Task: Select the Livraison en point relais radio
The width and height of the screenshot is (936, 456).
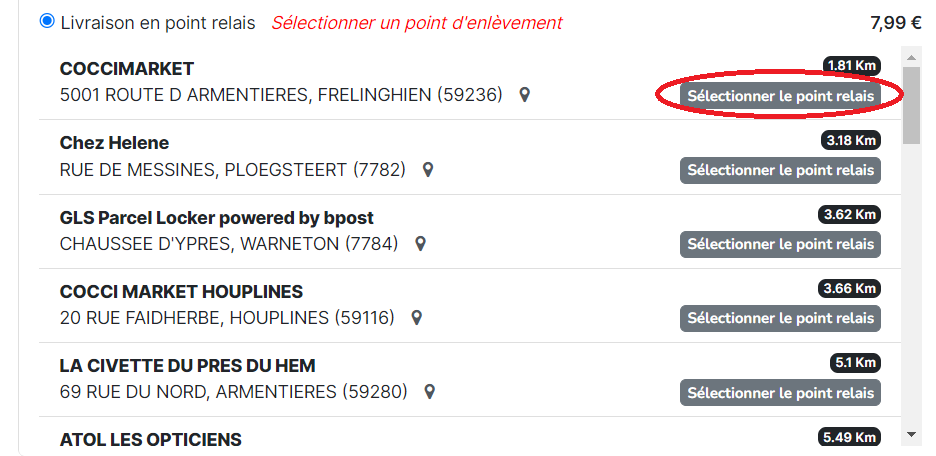Action: point(47,22)
